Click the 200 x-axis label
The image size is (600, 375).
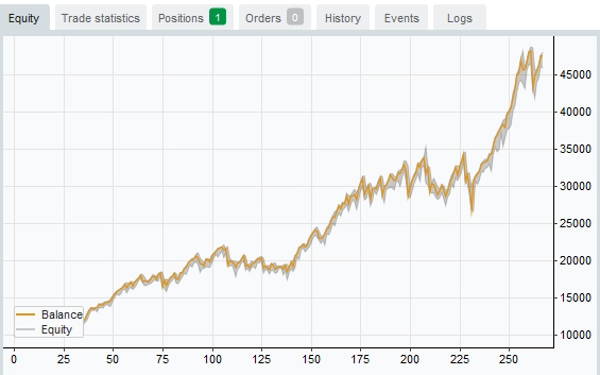pyautogui.click(x=410, y=360)
